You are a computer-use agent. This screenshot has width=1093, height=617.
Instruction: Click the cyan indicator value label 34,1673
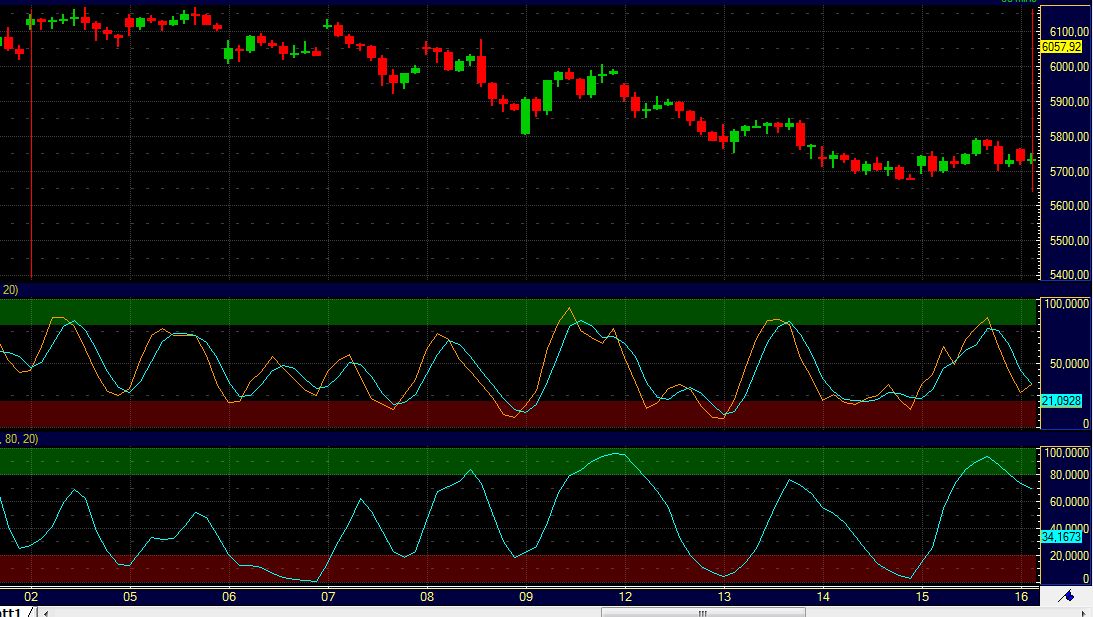click(x=1061, y=536)
